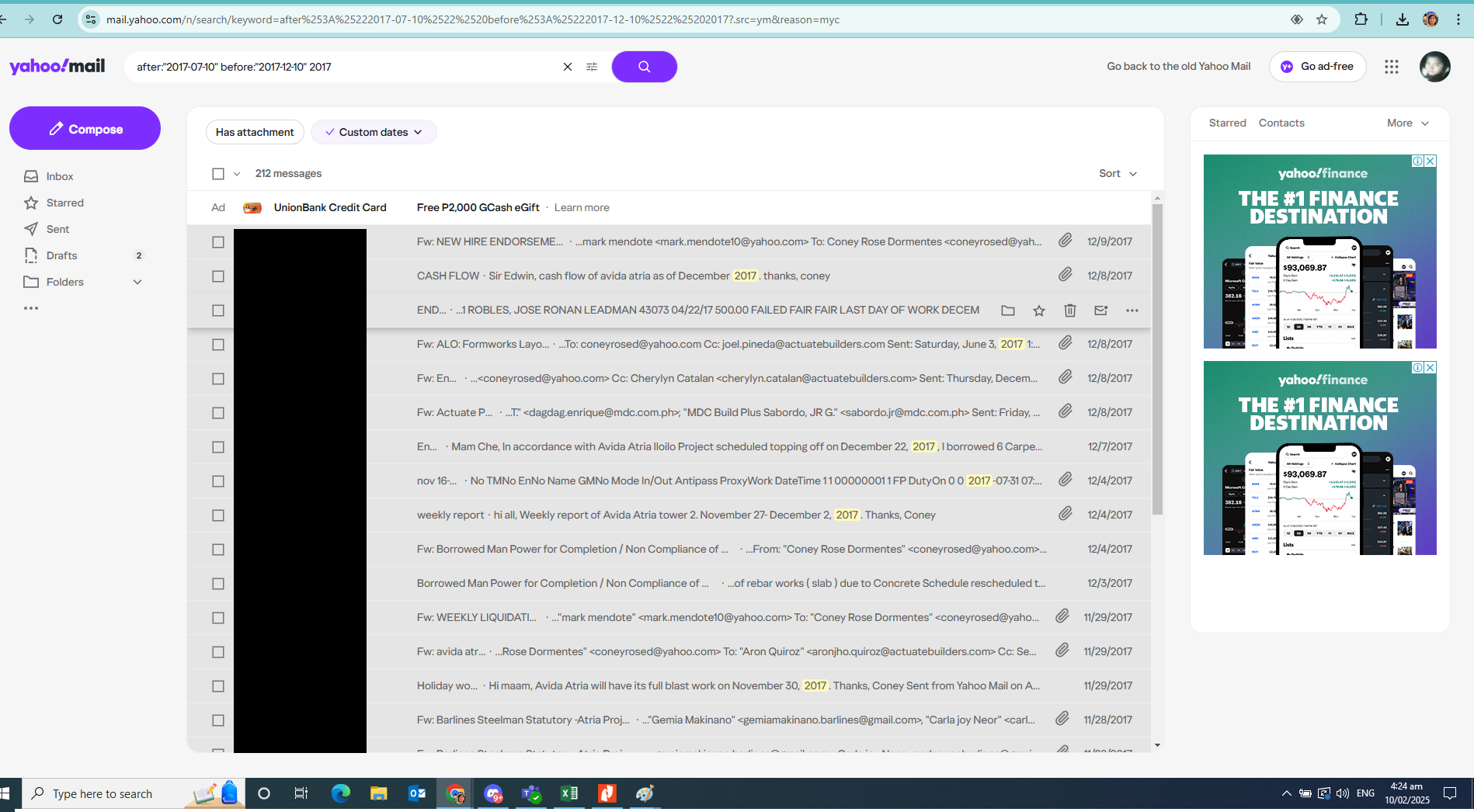Tick the Holiday wo... message checkbox

pos(218,686)
